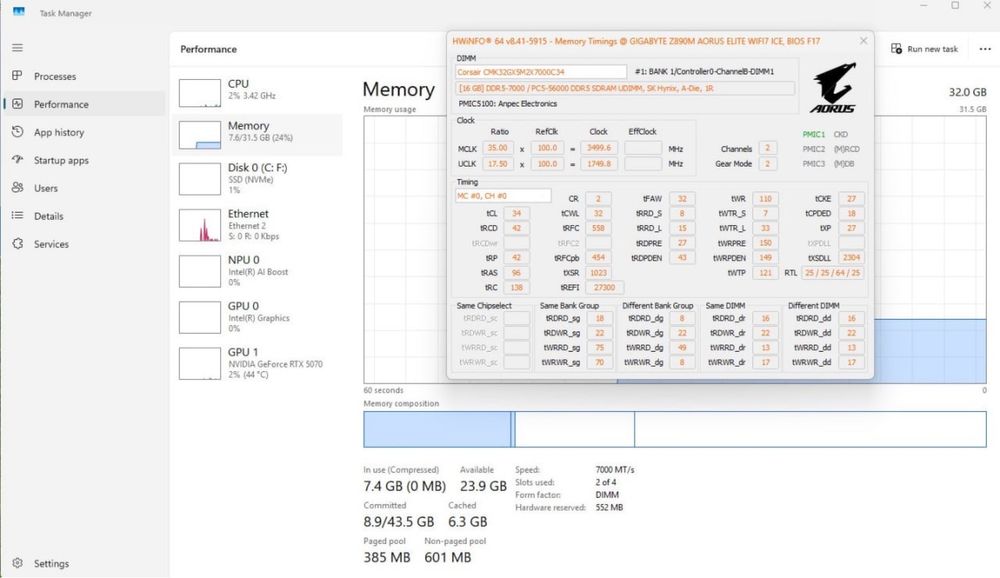This screenshot has width=1000, height=578.
Task: Open the three-dots more options menu
Action: 985,49
